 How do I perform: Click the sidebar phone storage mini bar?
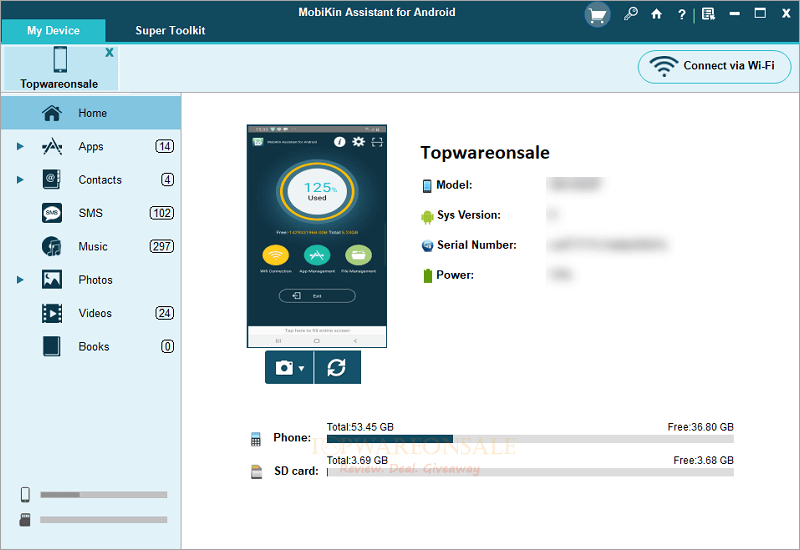pyautogui.click(x=104, y=495)
